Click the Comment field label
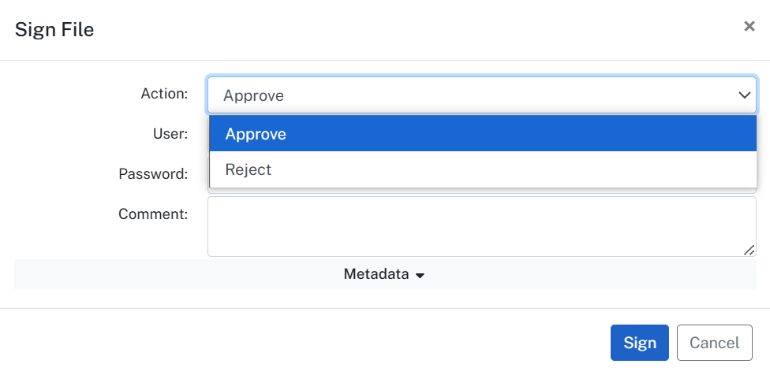Screen dimensions: 770x375 [153, 214]
